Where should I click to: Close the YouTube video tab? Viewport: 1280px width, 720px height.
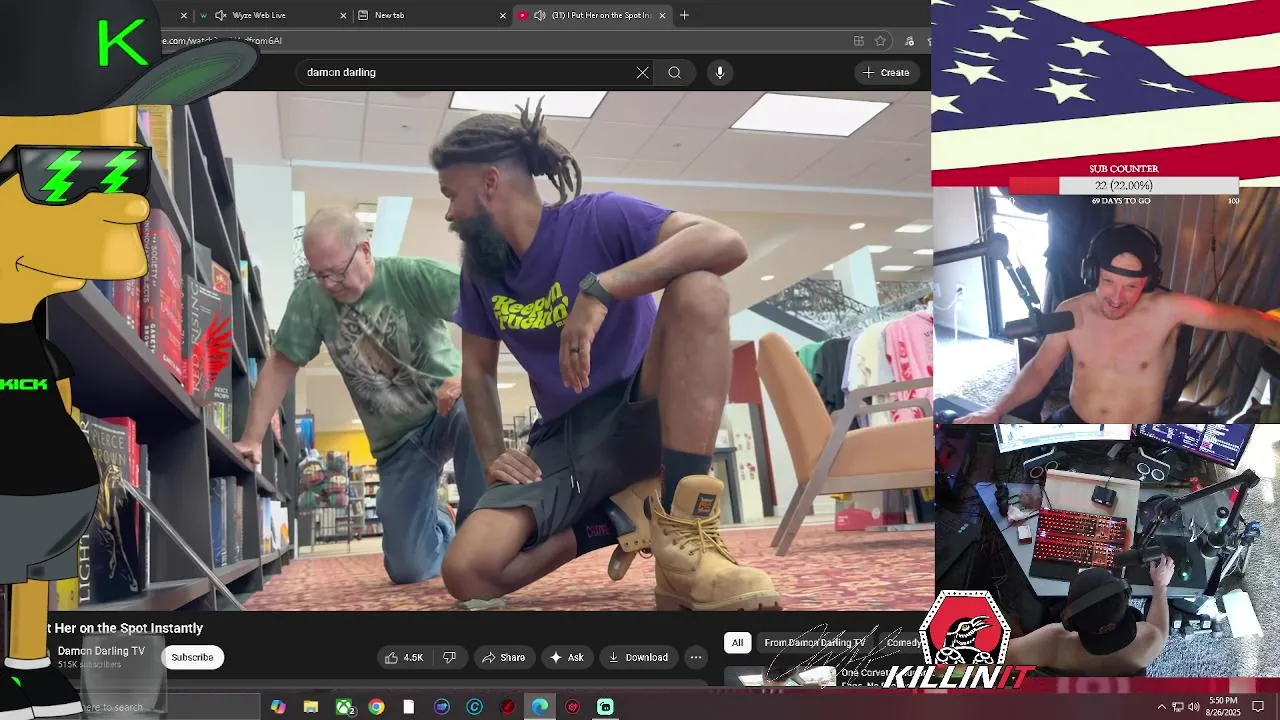(662, 15)
